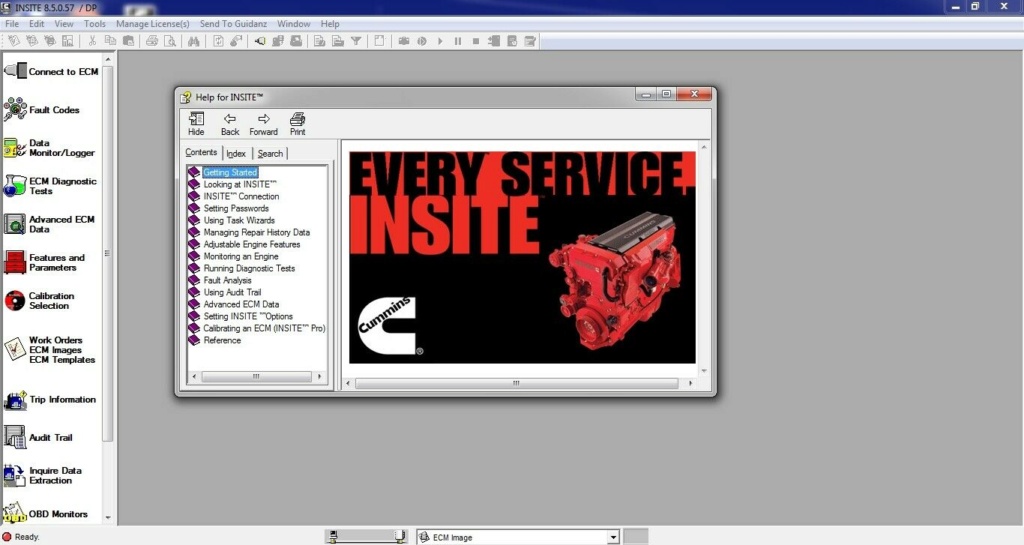The height and width of the screenshot is (545, 1024).
Task: Click the connect plug toolbar icon
Action: 260,41
